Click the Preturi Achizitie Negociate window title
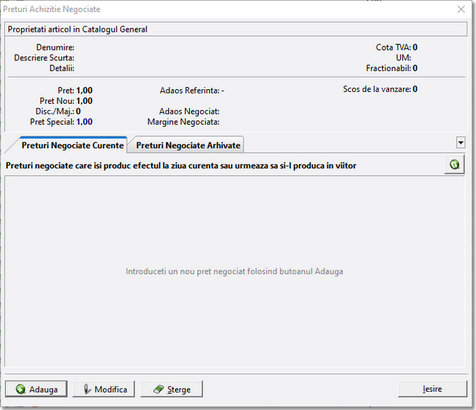476x410 pixels. [x=52, y=9]
